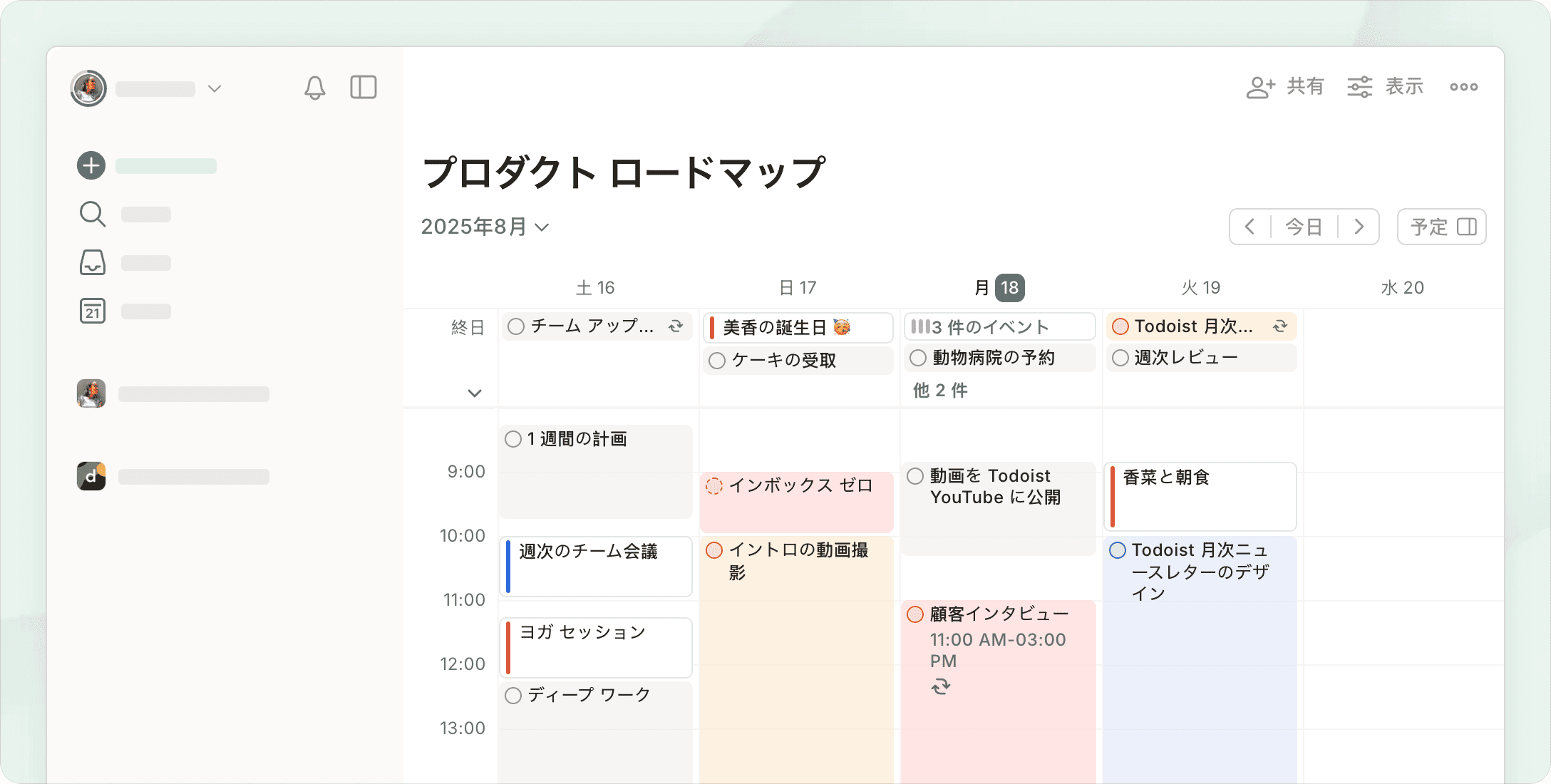The height and width of the screenshot is (784, 1551).
Task: Open the inbox tray icon
Action: [93, 262]
